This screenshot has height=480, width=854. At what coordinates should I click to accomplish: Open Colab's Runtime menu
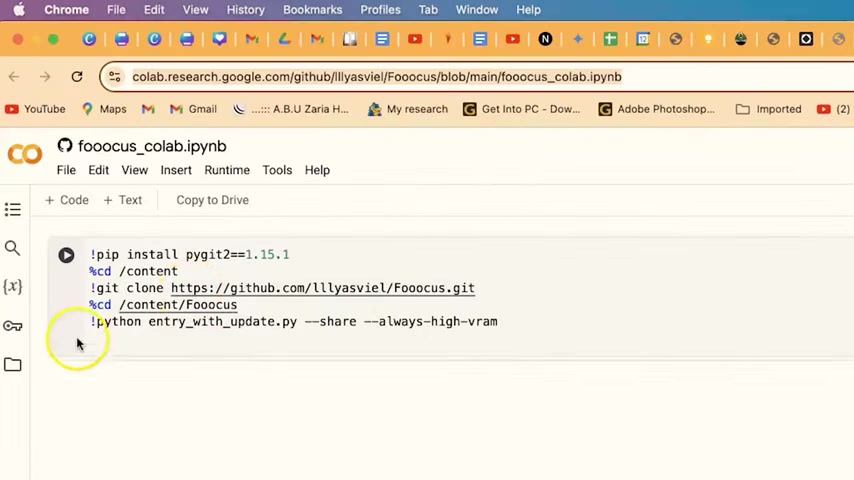(x=227, y=170)
